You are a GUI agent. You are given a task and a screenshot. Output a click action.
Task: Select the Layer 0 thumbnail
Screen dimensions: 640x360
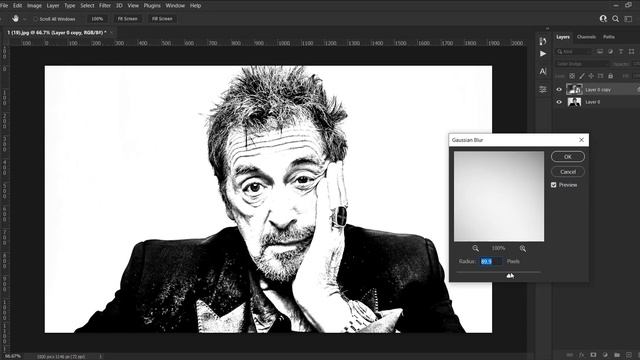574,102
